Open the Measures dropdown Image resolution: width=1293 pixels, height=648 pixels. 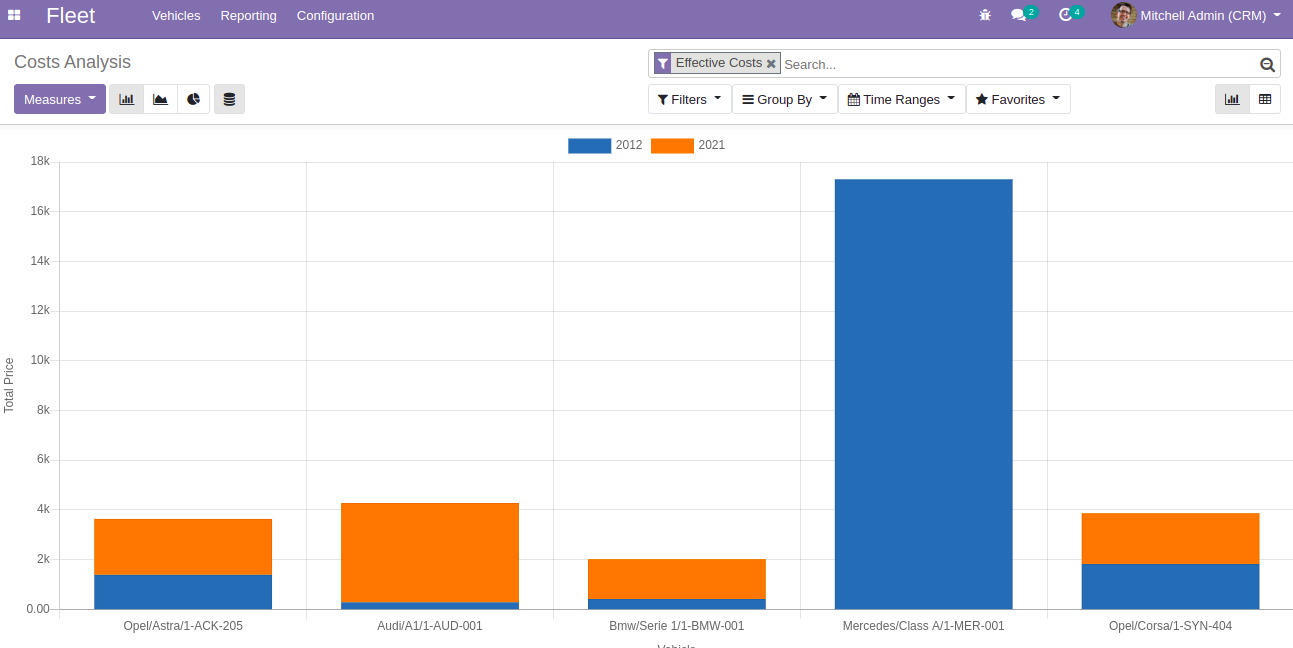60,99
